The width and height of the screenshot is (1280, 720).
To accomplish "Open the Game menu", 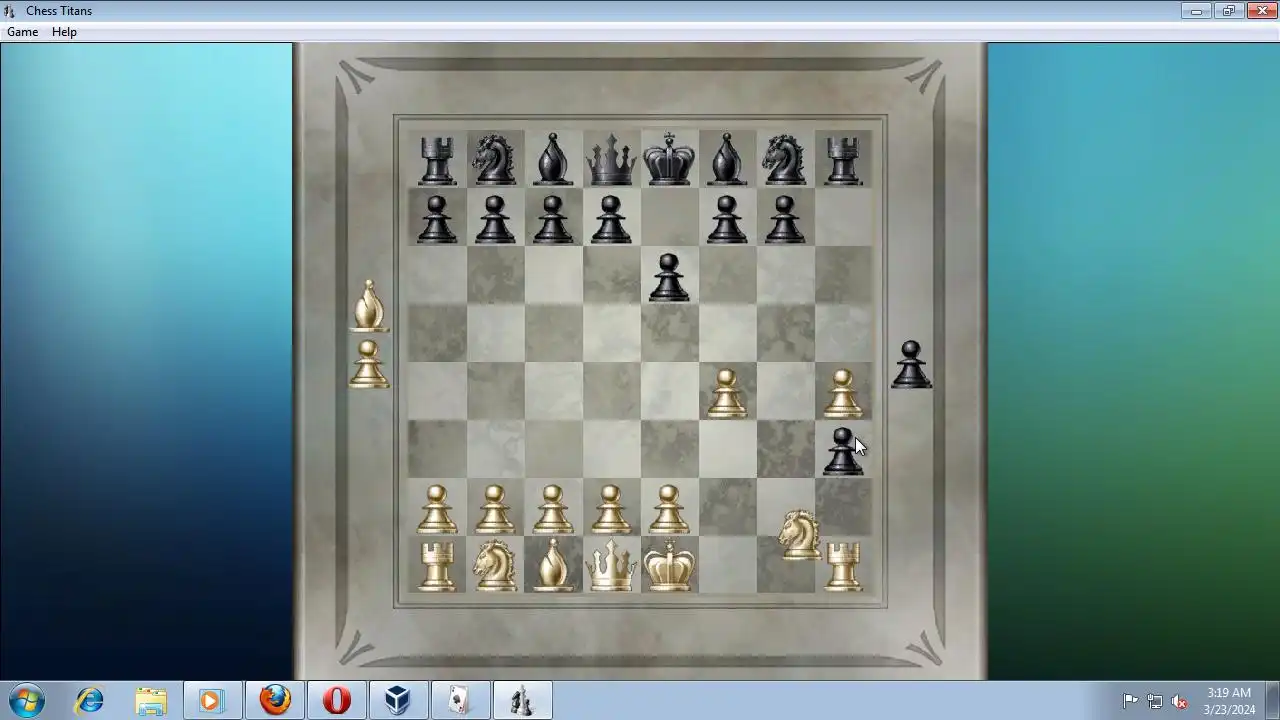I will coord(22,32).
